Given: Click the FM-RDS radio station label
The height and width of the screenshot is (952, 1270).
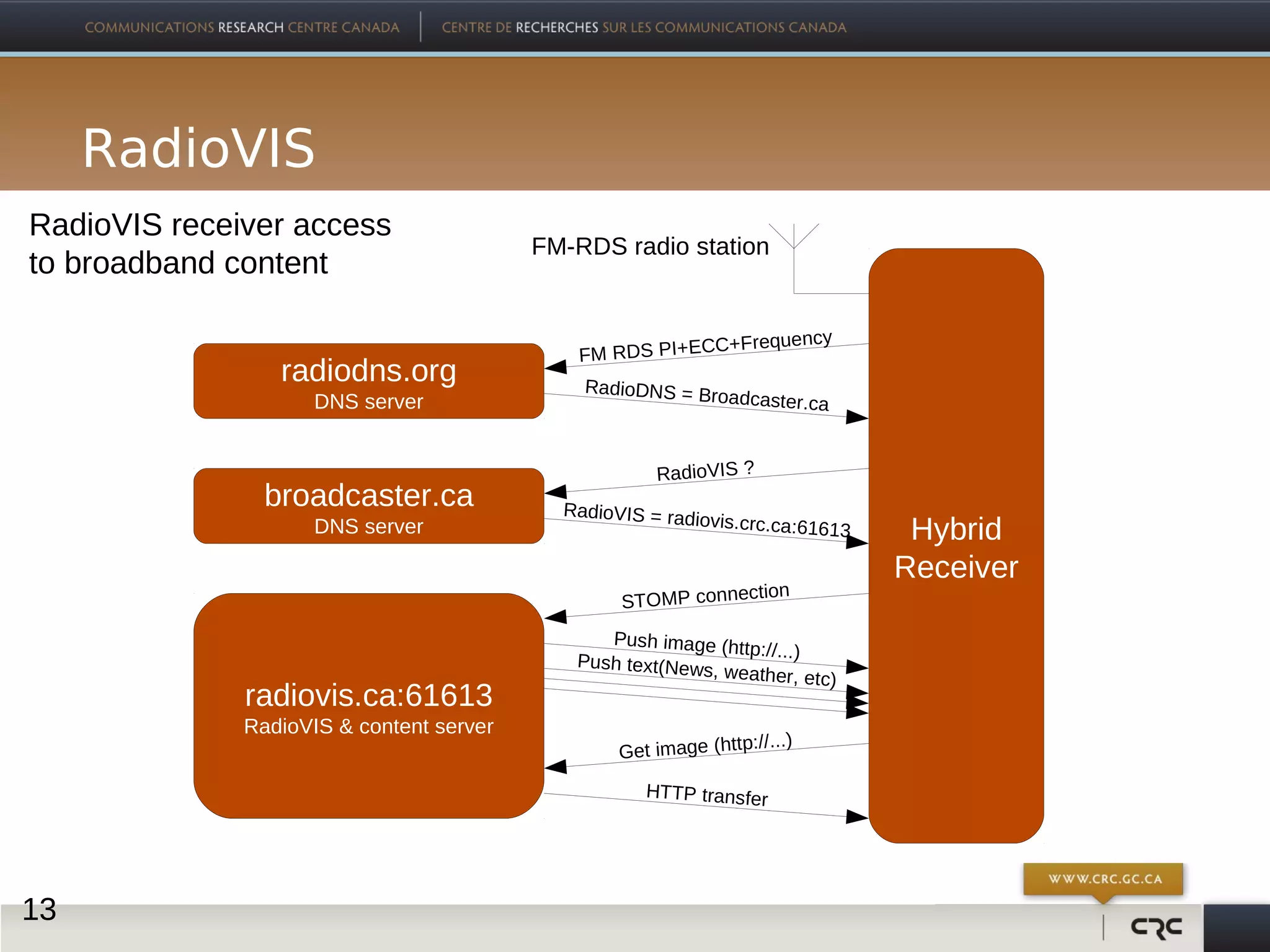Looking at the screenshot, I should [x=650, y=247].
